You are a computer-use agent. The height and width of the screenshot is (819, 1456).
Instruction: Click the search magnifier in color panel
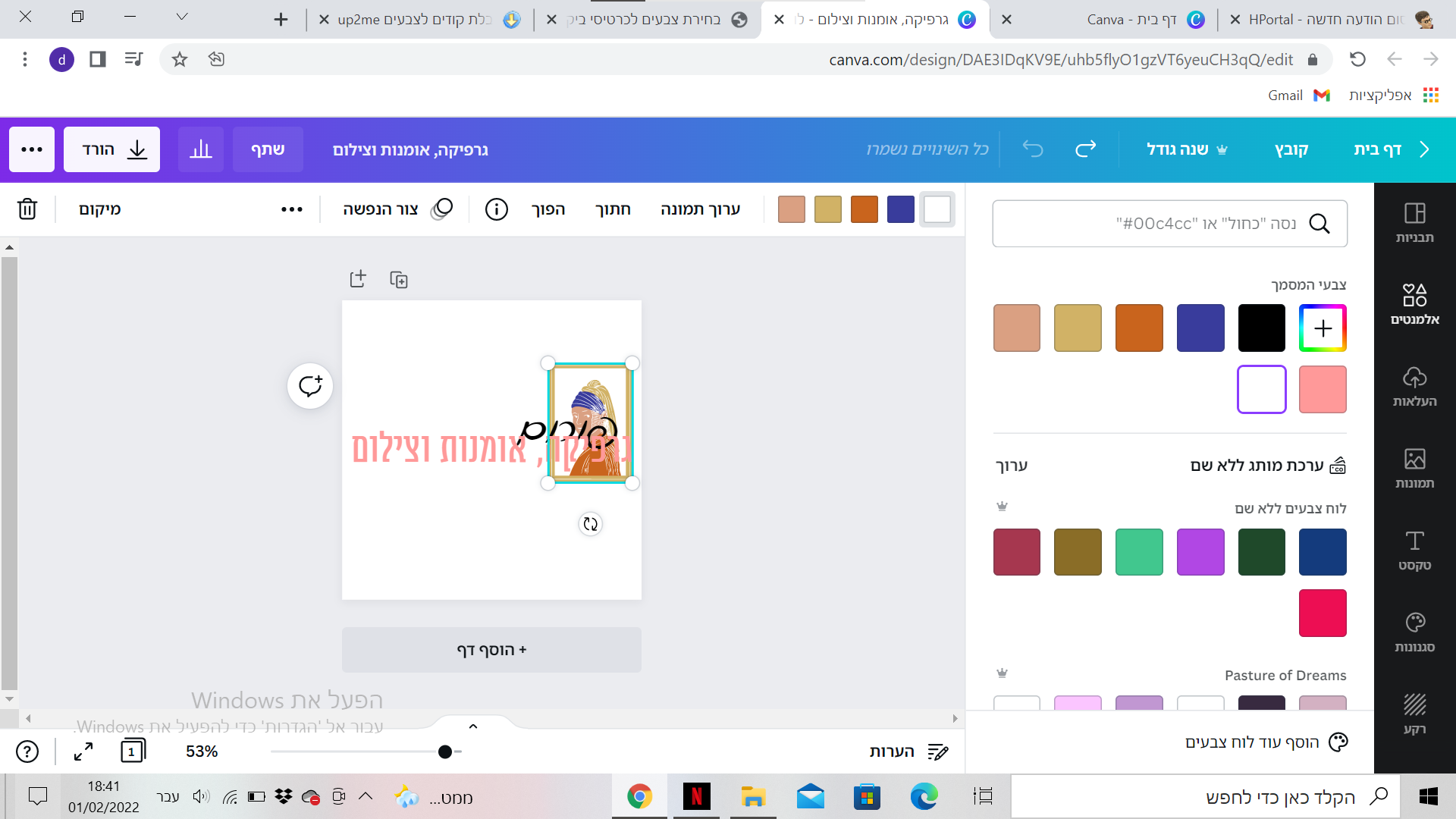(1319, 224)
